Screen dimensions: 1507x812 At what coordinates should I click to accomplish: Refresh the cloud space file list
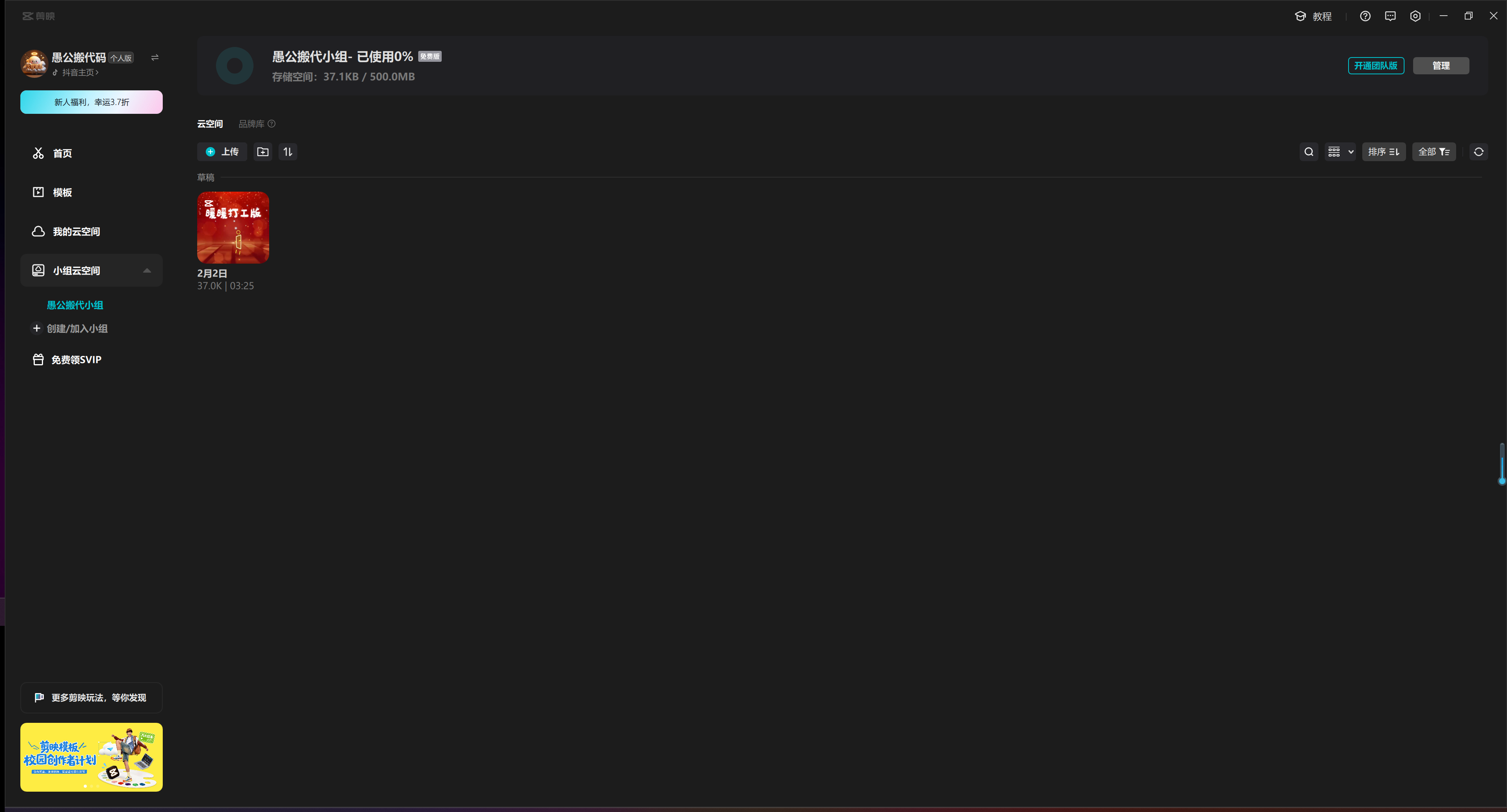(1478, 152)
